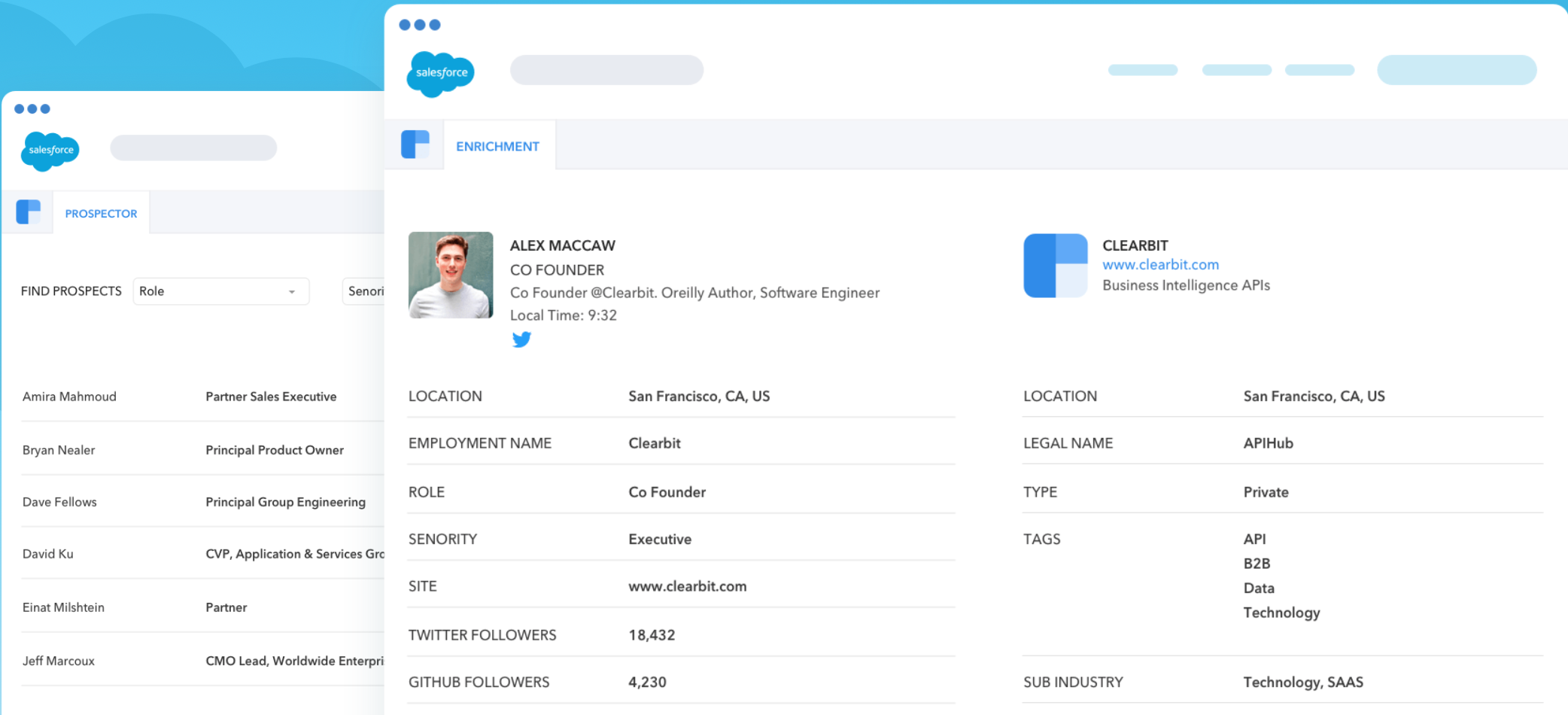Select the Einat Milshtein prospect row

pyautogui.click(x=203, y=607)
